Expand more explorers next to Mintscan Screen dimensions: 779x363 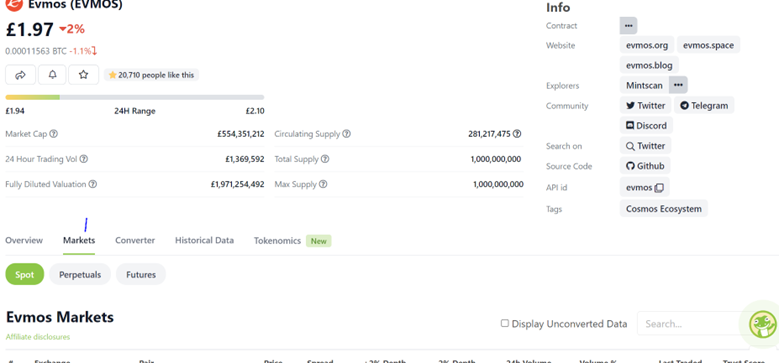pyautogui.click(x=678, y=85)
